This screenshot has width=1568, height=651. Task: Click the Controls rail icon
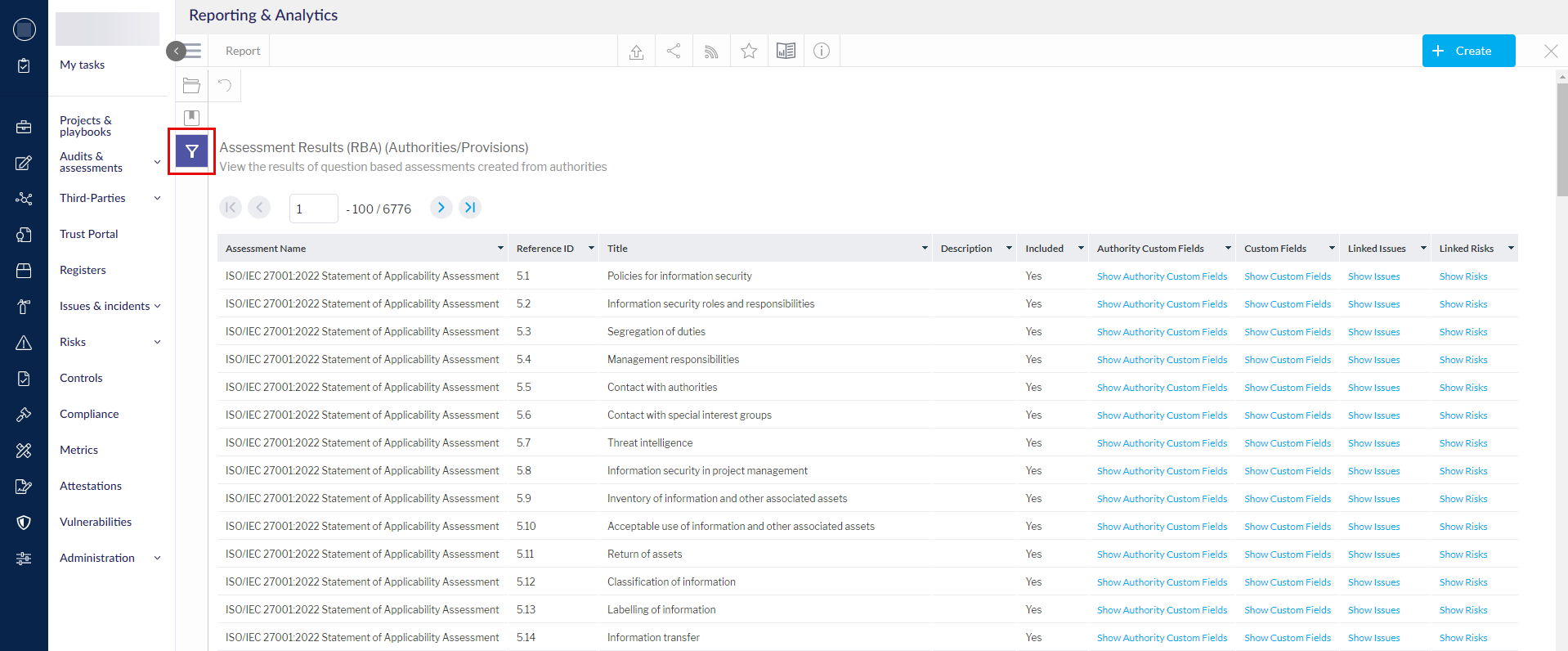pos(24,379)
